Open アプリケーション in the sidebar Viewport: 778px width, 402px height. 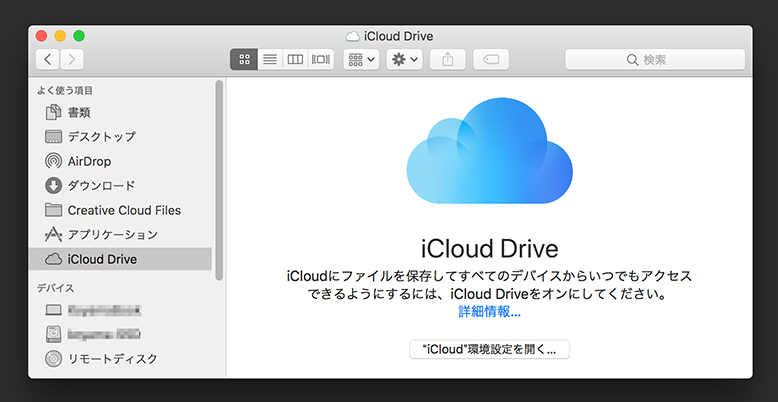120,234
